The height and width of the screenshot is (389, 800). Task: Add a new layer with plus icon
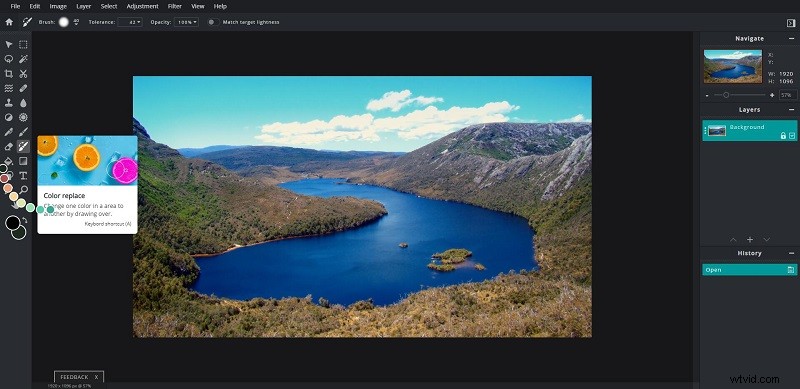point(750,239)
